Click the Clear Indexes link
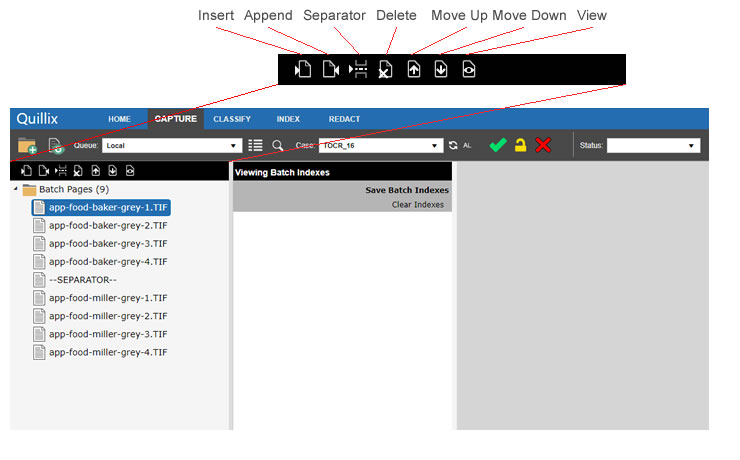 [417, 204]
